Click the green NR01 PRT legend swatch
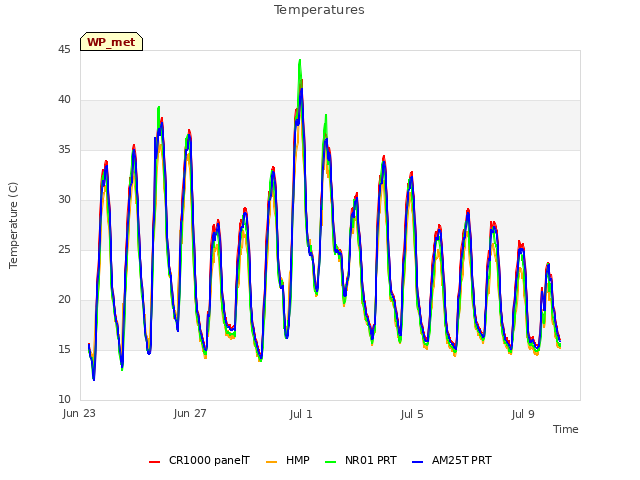Image resolution: width=640 pixels, height=480 pixels. [331, 462]
